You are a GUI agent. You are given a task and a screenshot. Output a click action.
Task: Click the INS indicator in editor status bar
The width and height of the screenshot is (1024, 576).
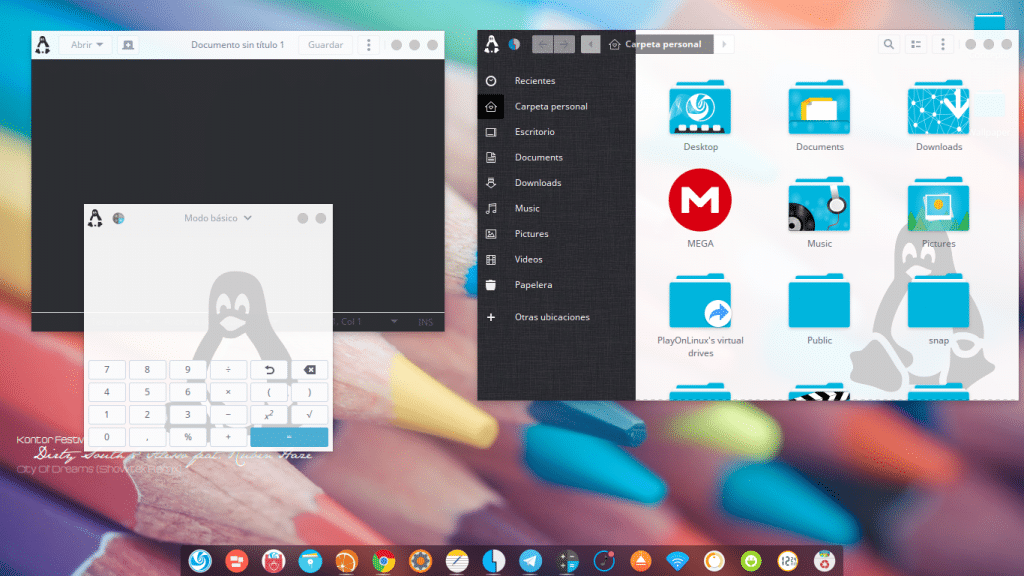click(x=425, y=322)
